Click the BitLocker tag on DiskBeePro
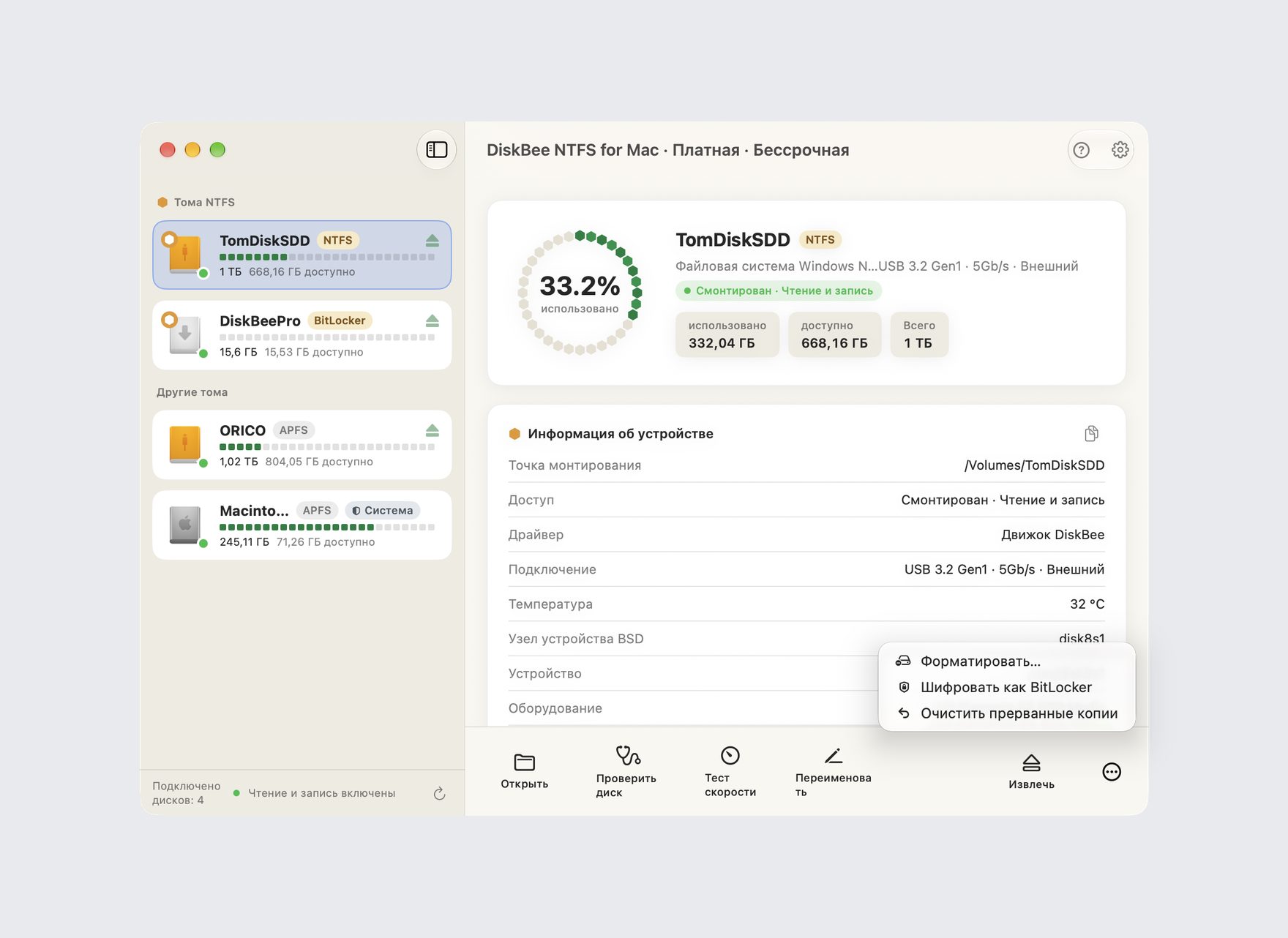1288x938 pixels. click(340, 321)
